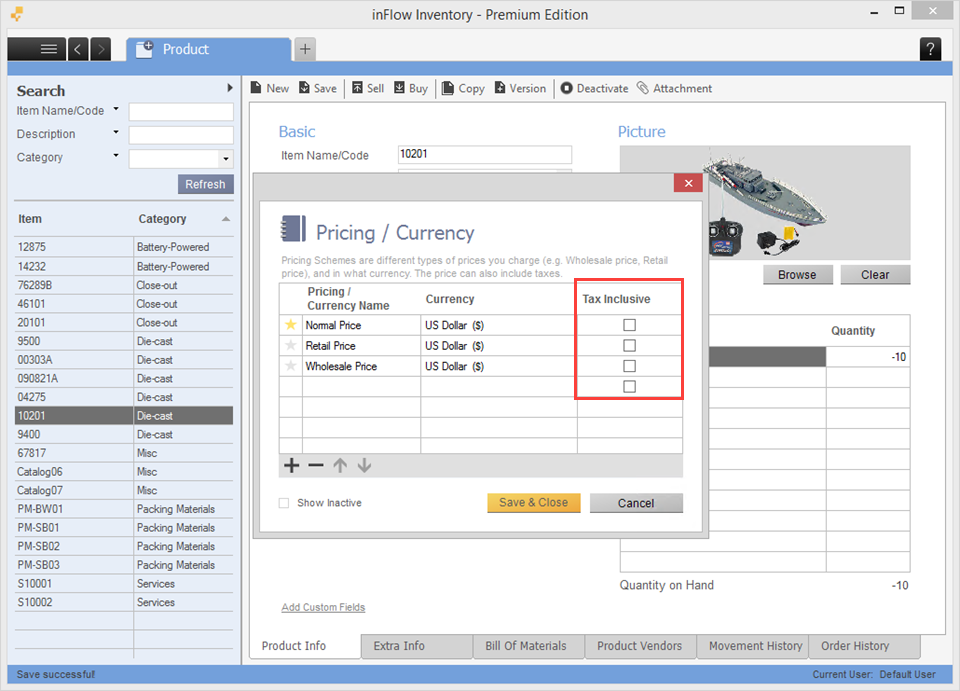This screenshot has width=960, height=691.
Task: Select item 12875 in the list
Action: (124, 247)
